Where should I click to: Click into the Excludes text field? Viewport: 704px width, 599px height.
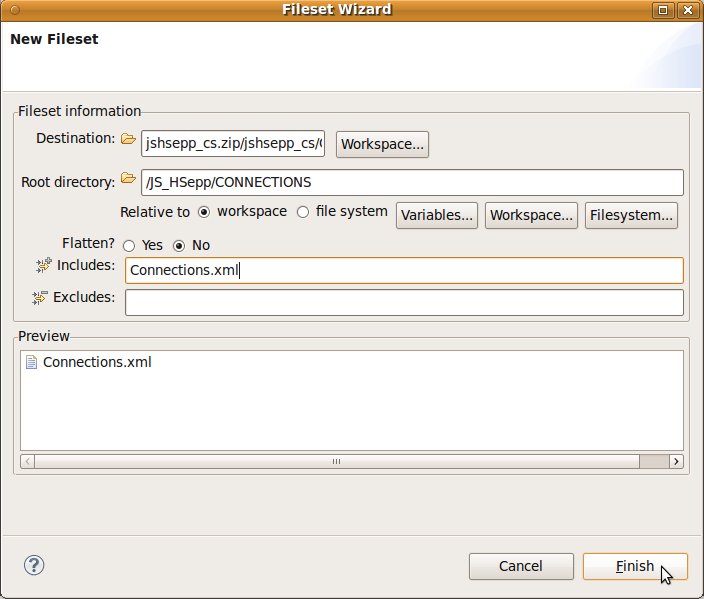(403, 302)
